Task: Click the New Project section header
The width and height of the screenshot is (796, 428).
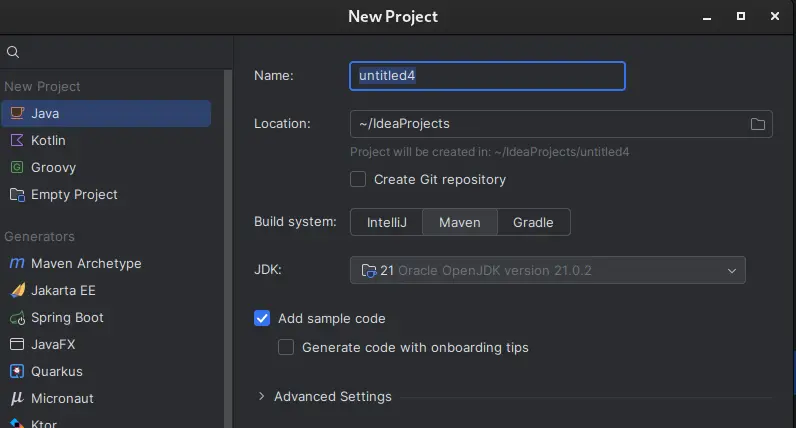Action: 42,86
